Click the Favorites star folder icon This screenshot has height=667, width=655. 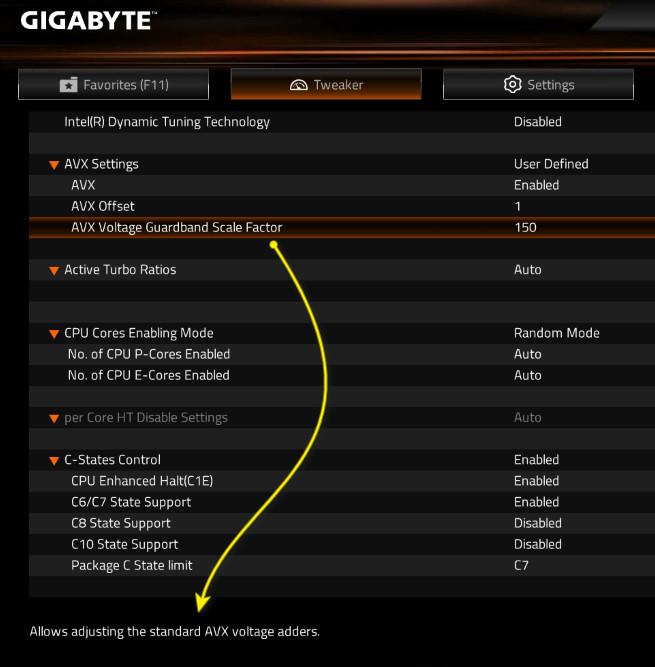point(68,85)
